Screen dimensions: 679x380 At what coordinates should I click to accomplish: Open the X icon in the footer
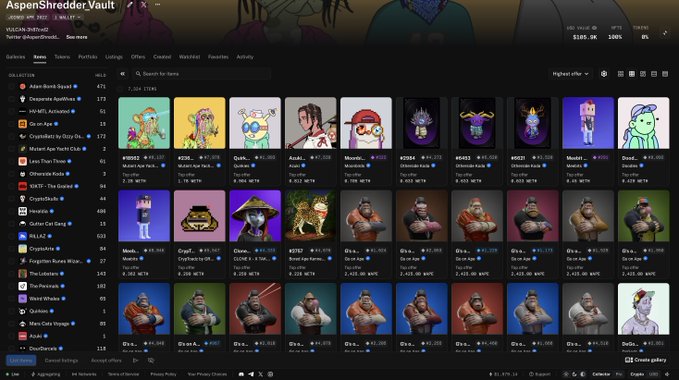[x=261, y=374]
